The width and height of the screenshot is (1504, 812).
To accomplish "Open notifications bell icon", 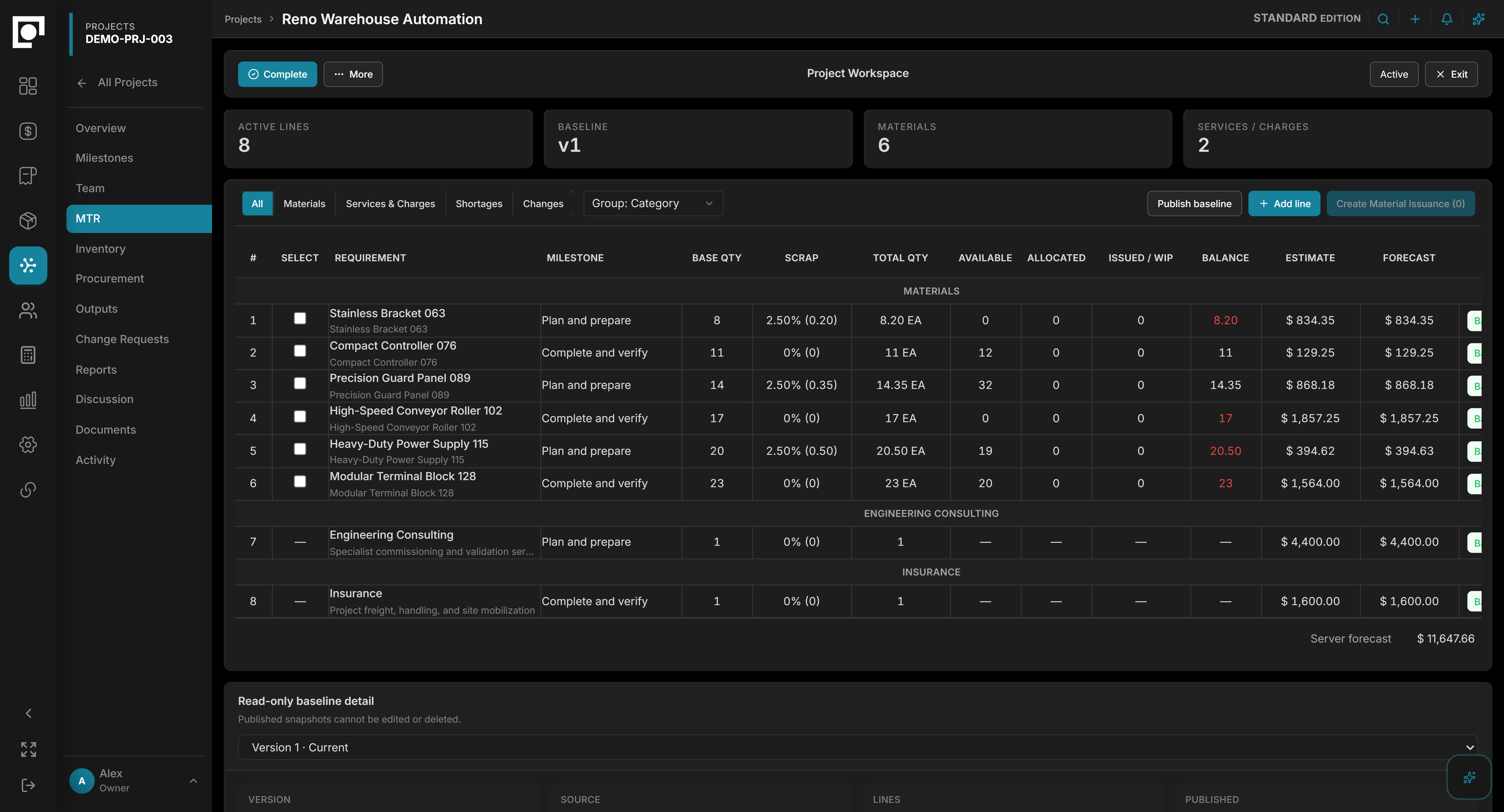I will coord(1447,19).
